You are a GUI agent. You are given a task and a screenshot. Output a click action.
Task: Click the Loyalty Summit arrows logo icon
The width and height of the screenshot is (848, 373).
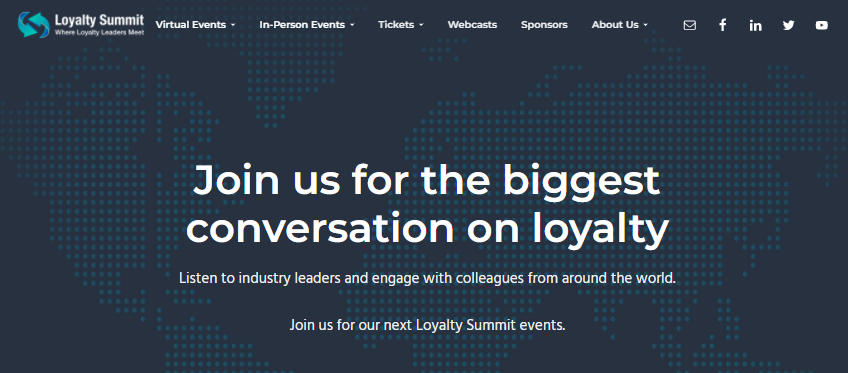click(33, 25)
